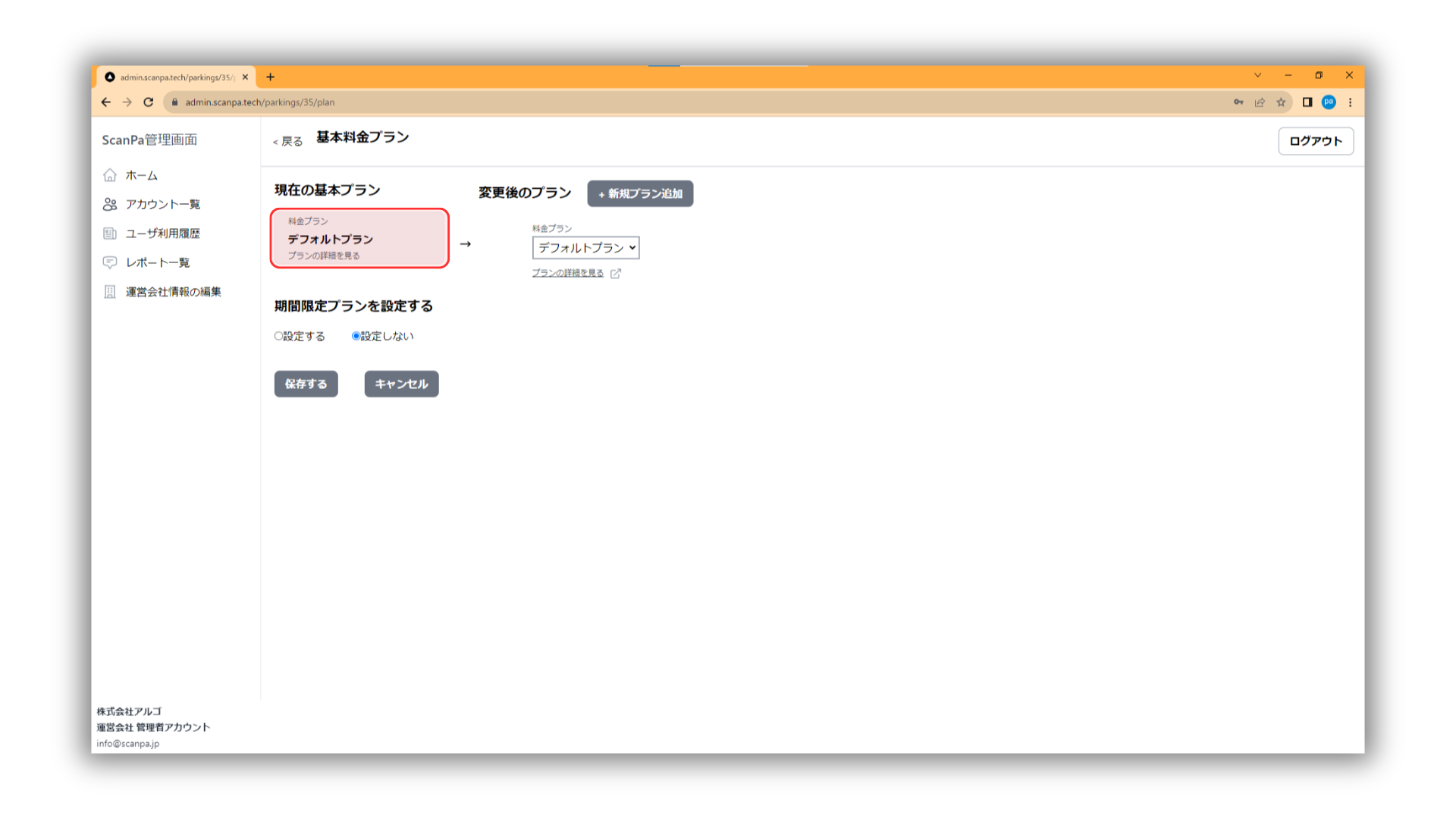The width and height of the screenshot is (1456, 819).
Task: Click the ログアウト button
Action: 1315,141
